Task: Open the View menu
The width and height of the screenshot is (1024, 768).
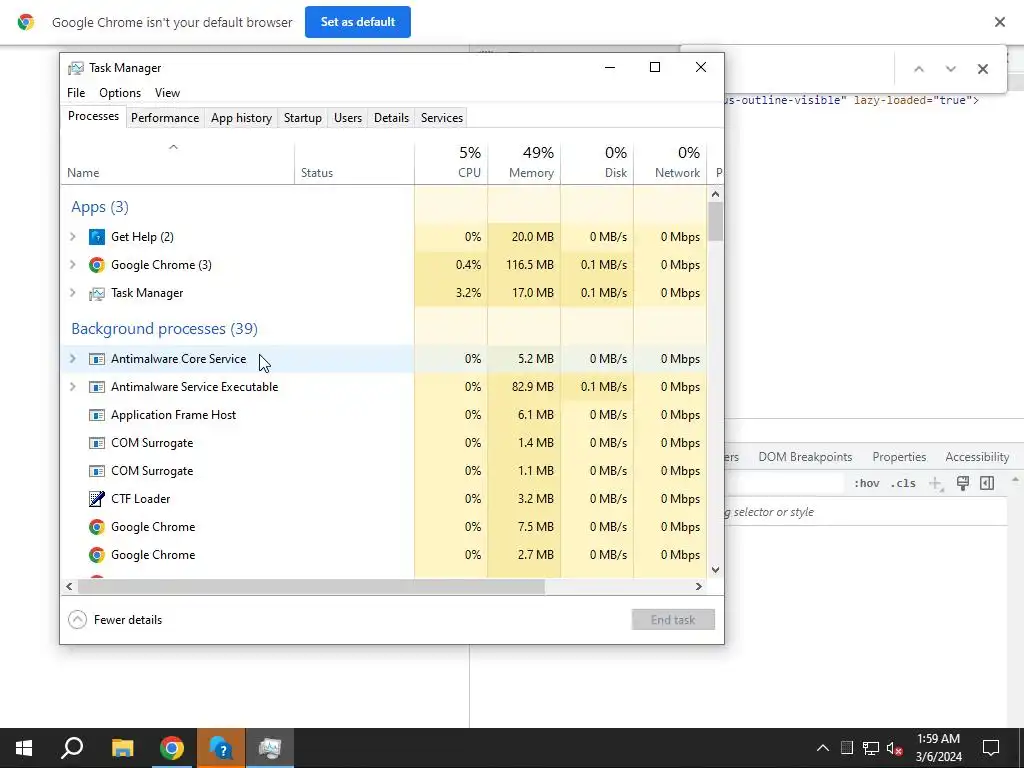Action: pos(167,93)
